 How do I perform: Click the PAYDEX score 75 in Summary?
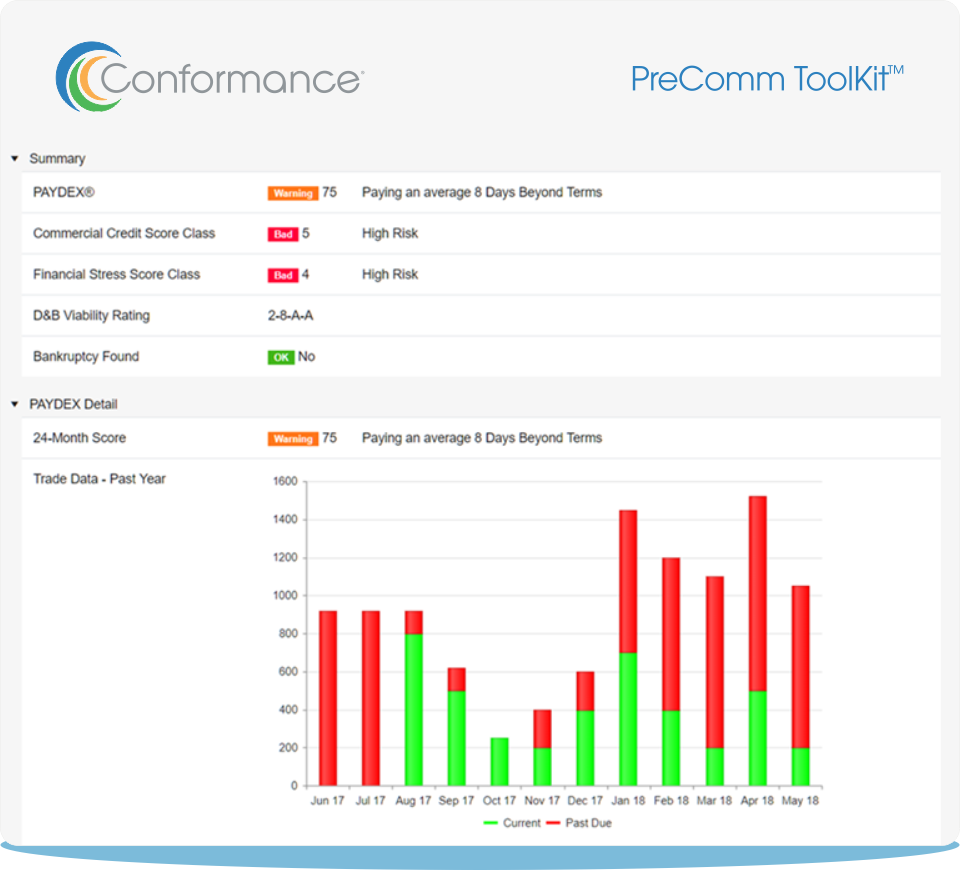(x=329, y=192)
